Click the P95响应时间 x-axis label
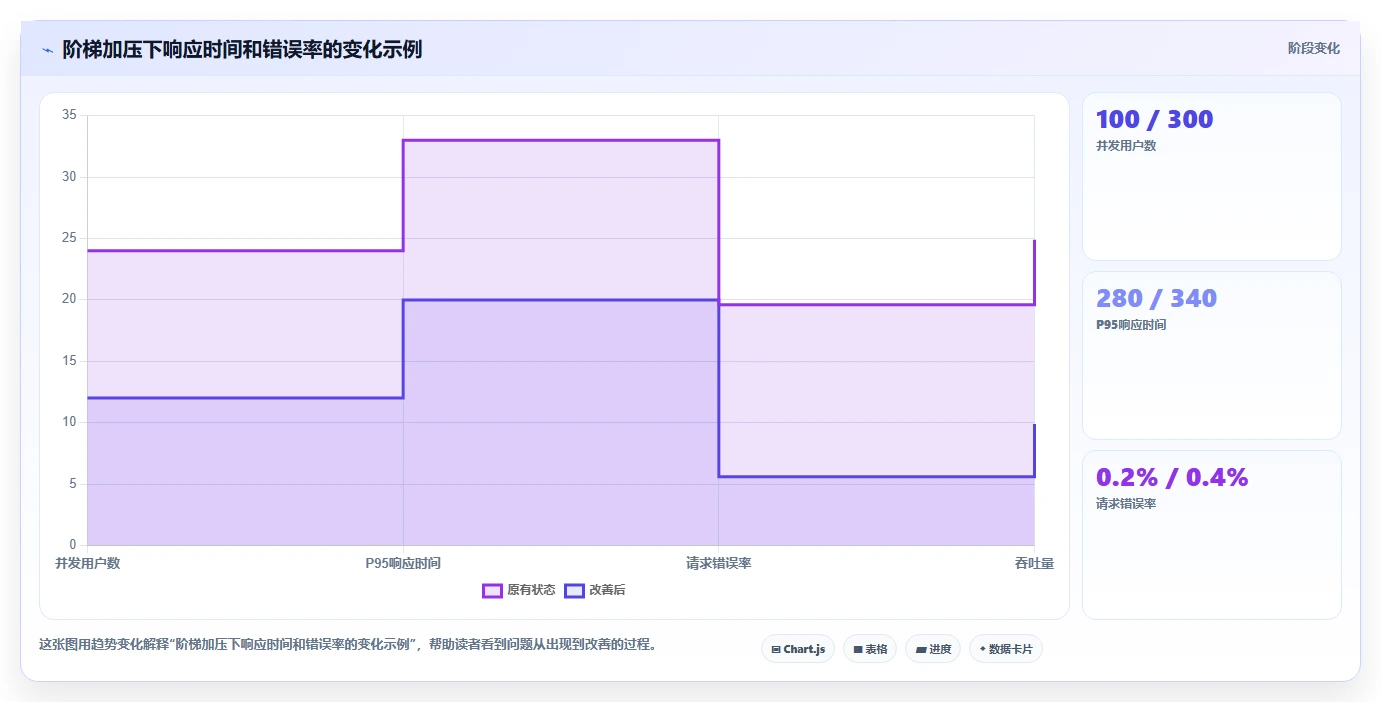The height and width of the screenshot is (702, 1381). point(403,563)
